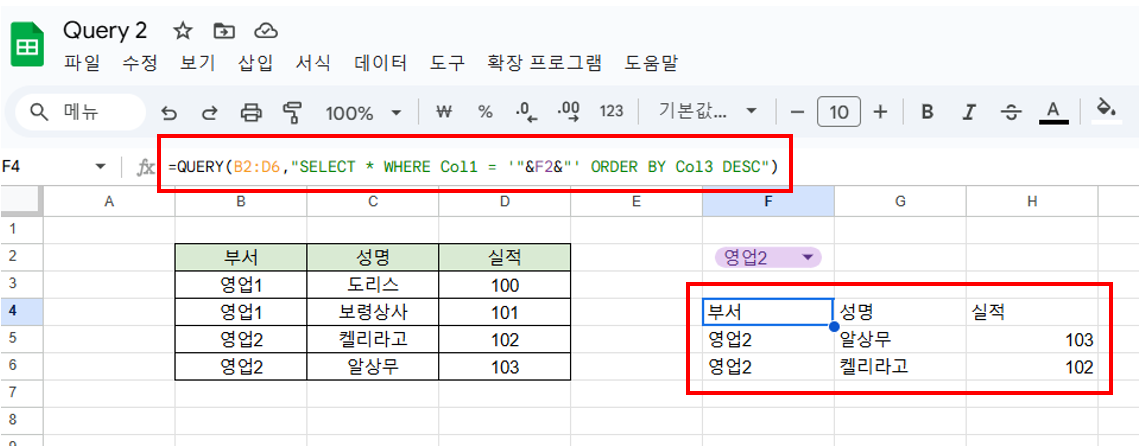The image size is (1143, 446).
Task: Open the 확장 프로그램 menu
Action: point(545,63)
